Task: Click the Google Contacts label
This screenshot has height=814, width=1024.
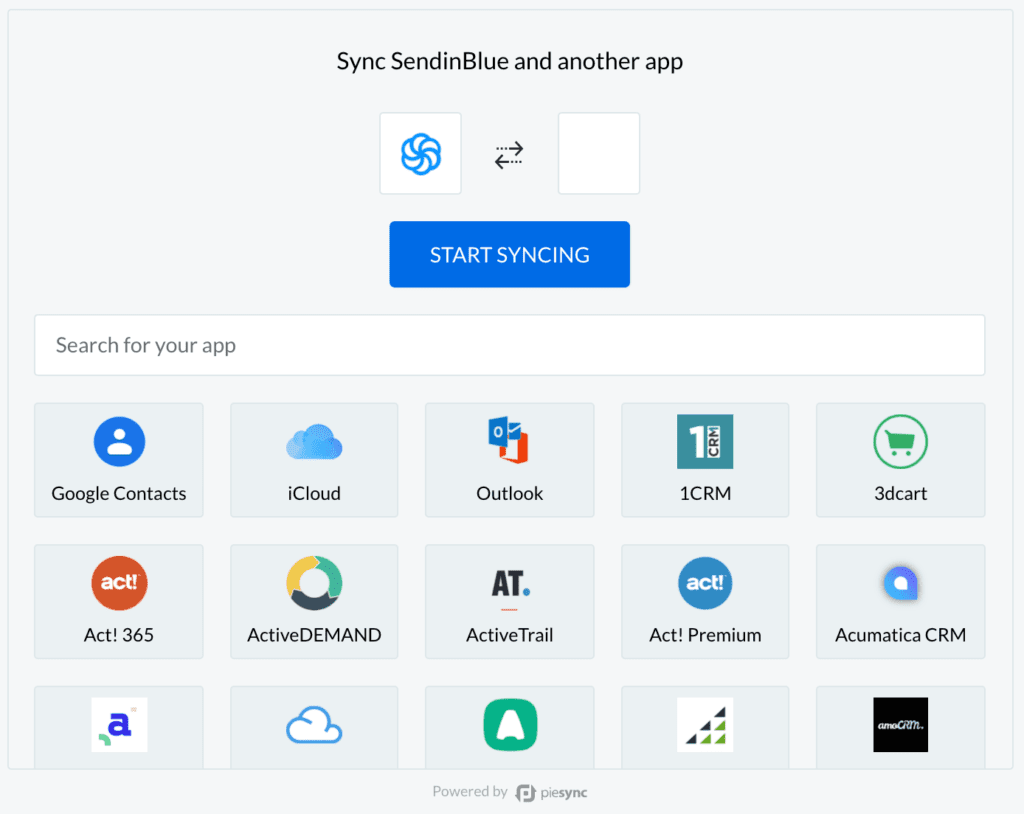Action: (x=119, y=493)
